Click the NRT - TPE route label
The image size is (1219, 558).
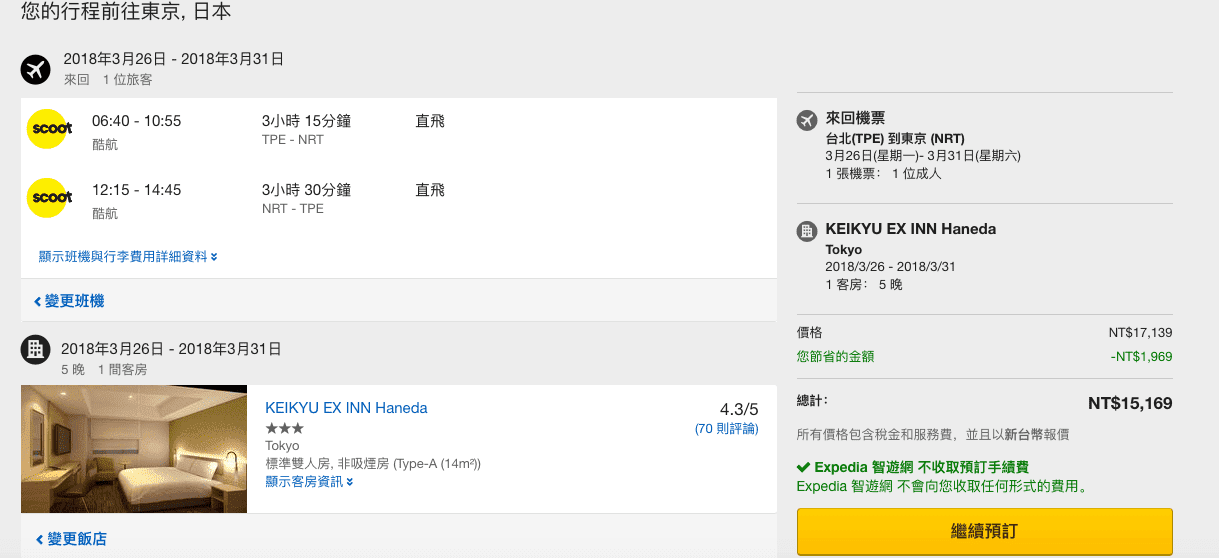click(293, 209)
